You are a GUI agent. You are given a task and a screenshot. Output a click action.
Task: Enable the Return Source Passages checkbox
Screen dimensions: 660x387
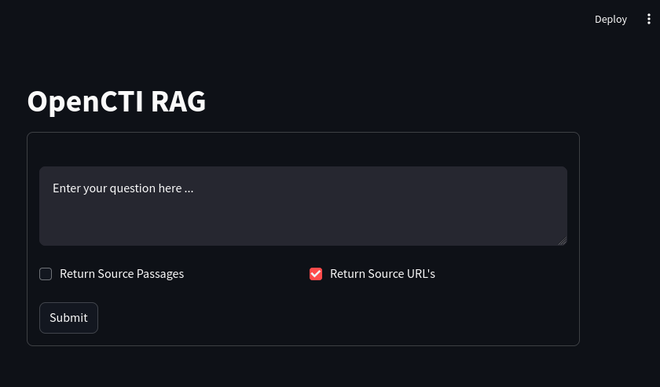pyautogui.click(x=45, y=274)
